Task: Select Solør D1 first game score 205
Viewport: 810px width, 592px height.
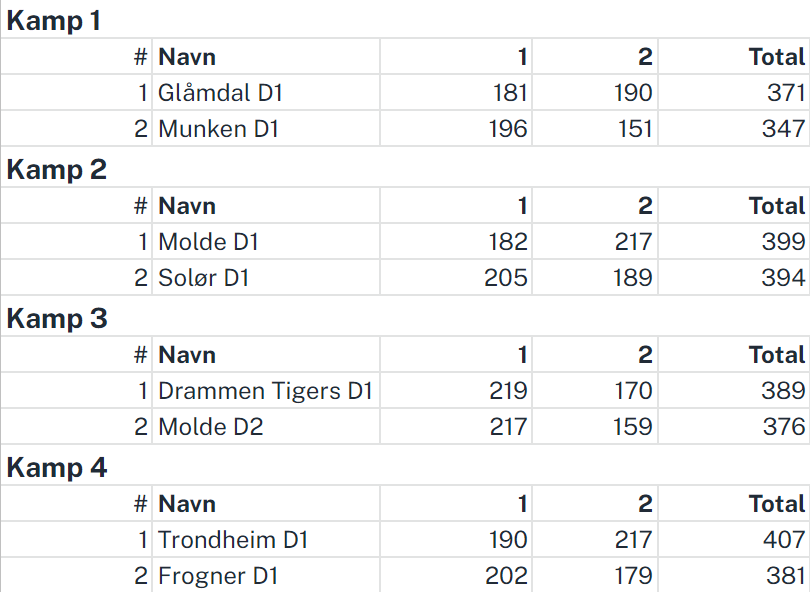Action: [506, 278]
